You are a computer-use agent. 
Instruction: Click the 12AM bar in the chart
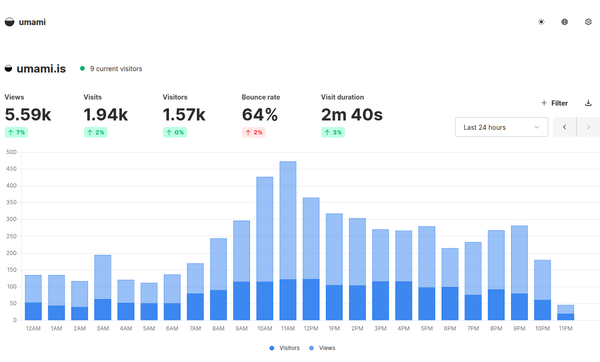(33, 298)
